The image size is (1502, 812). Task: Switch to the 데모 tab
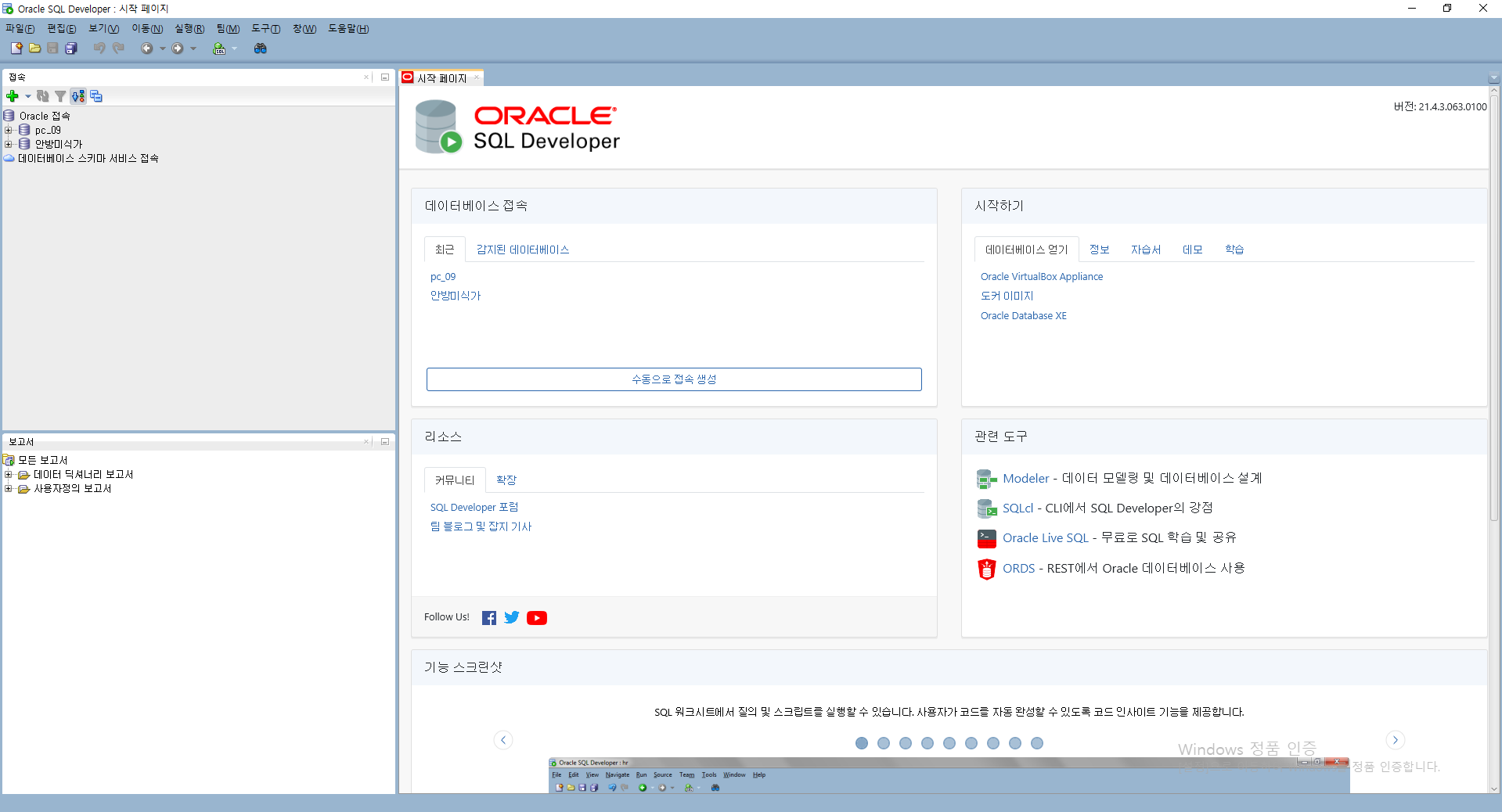(1193, 250)
